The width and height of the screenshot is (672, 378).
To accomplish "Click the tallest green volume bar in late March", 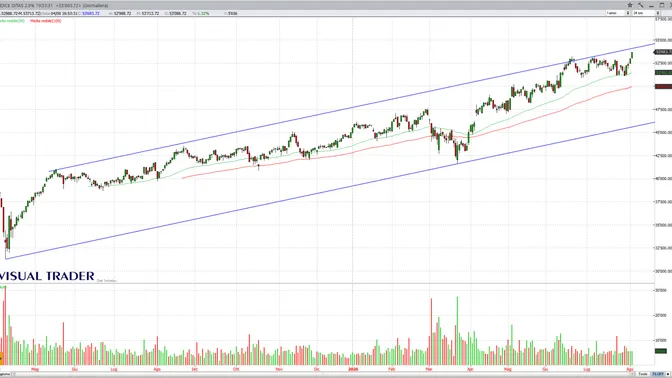I will (457, 331).
